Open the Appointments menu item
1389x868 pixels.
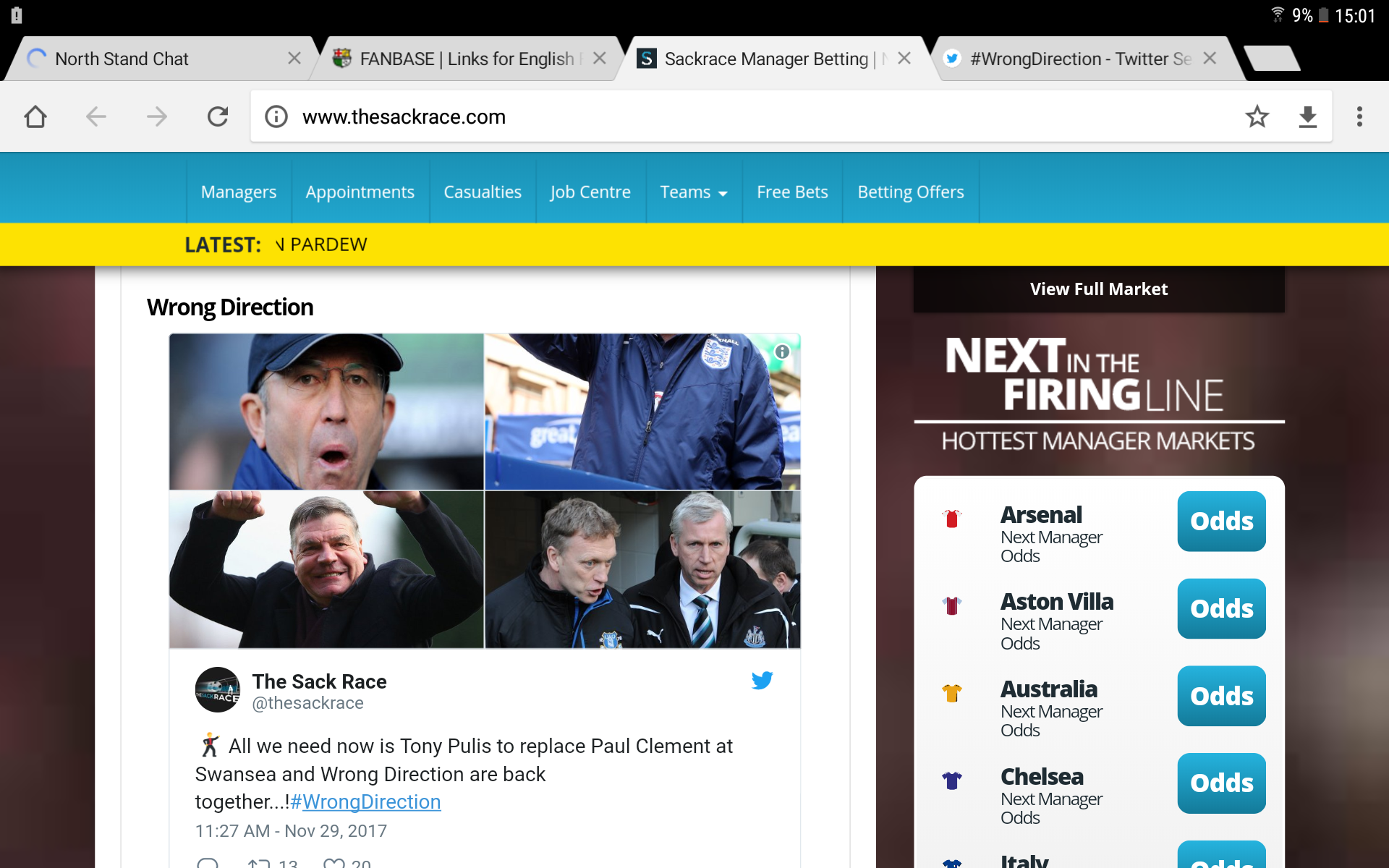(x=360, y=192)
